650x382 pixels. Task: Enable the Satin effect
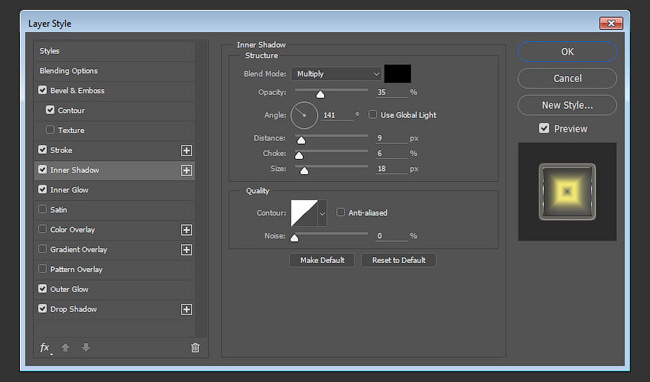click(x=42, y=209)
